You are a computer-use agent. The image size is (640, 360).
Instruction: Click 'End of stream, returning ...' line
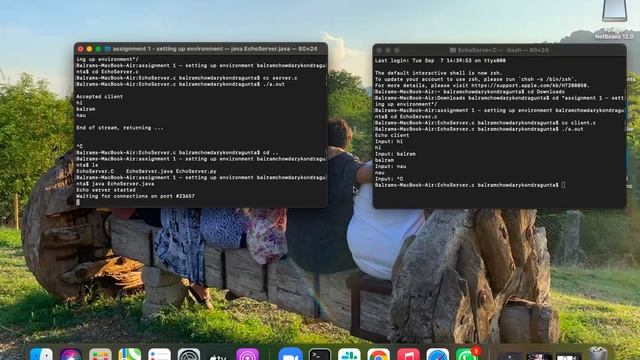tap(120, 128)
